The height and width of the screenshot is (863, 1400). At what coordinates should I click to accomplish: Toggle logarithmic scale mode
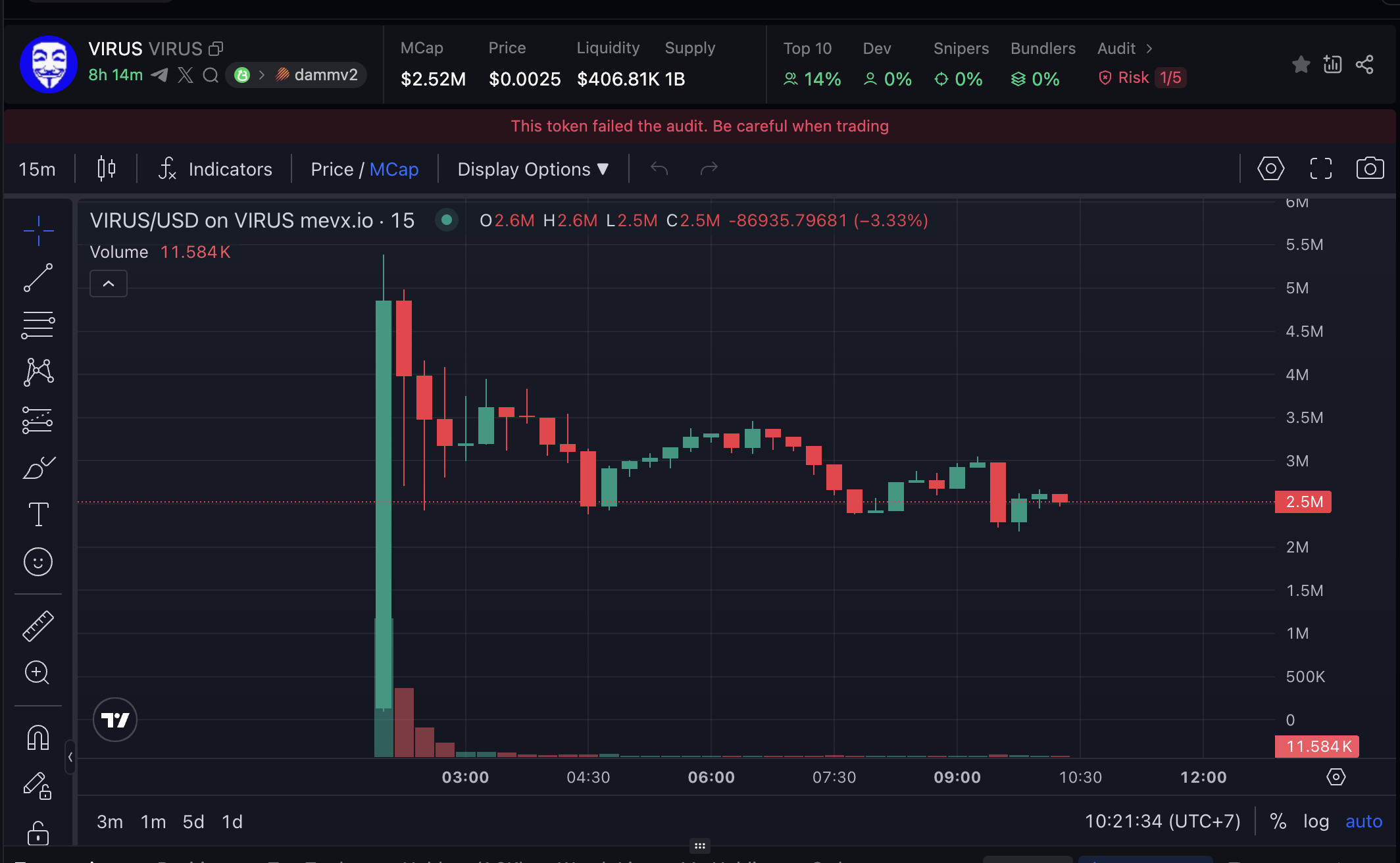(1316, 822)
